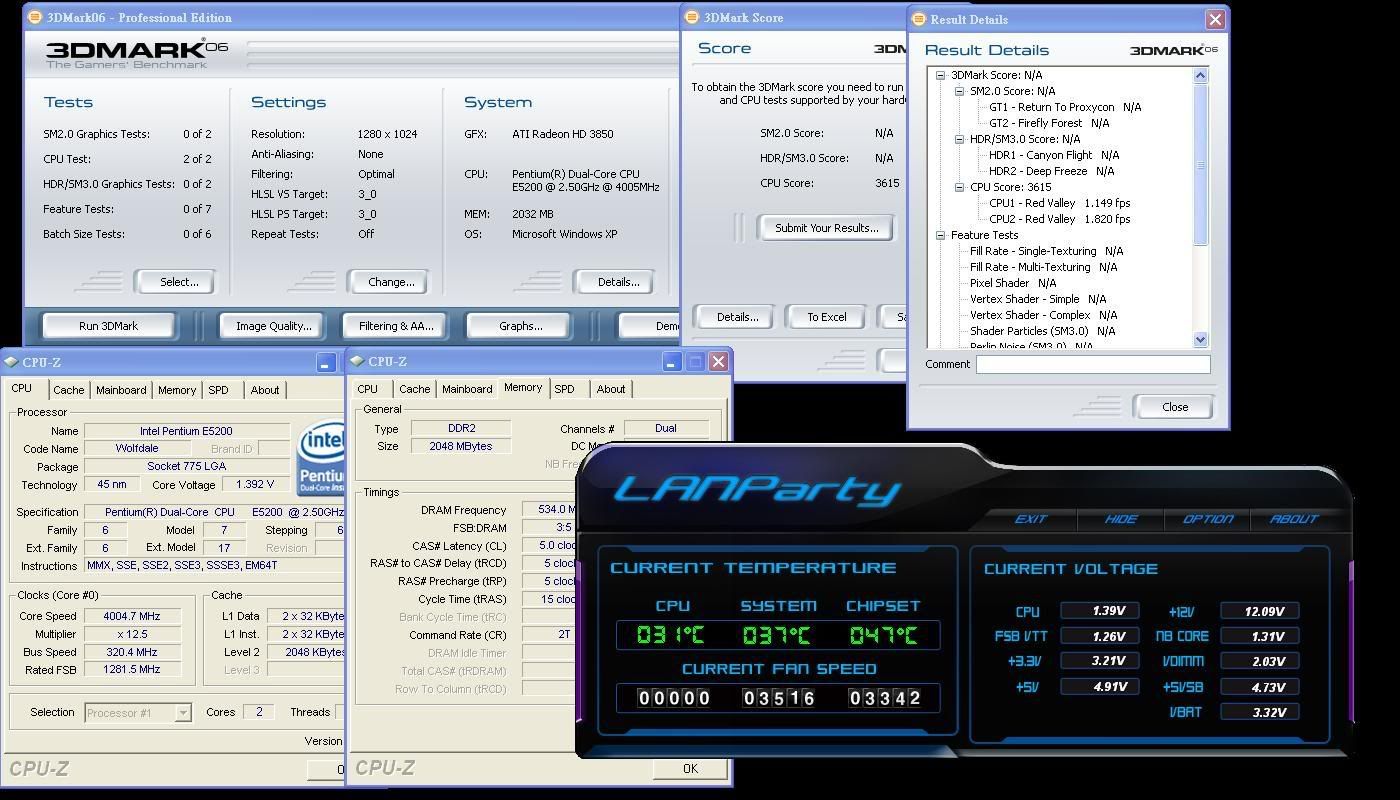Click the 3DMark Score window title icon
The image size is (1400, 800).
pyautogui.click(x=692, y=17)
